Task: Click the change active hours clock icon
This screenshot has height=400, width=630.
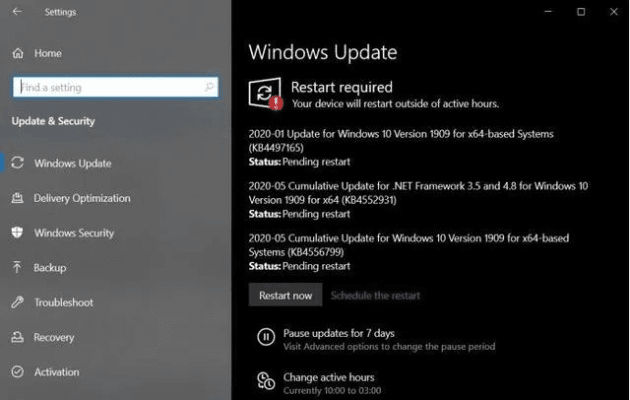Action: [x=265, y=381]
